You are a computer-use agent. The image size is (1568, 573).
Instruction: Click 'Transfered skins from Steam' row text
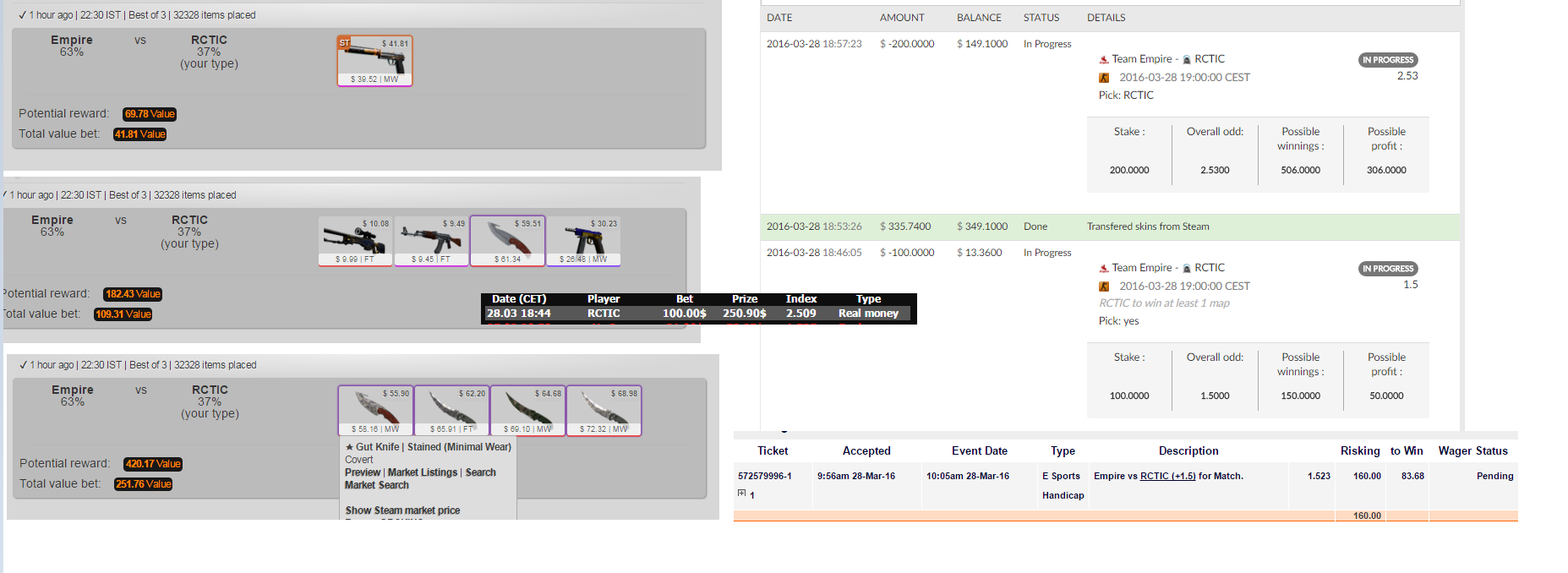click(1148, 226)
